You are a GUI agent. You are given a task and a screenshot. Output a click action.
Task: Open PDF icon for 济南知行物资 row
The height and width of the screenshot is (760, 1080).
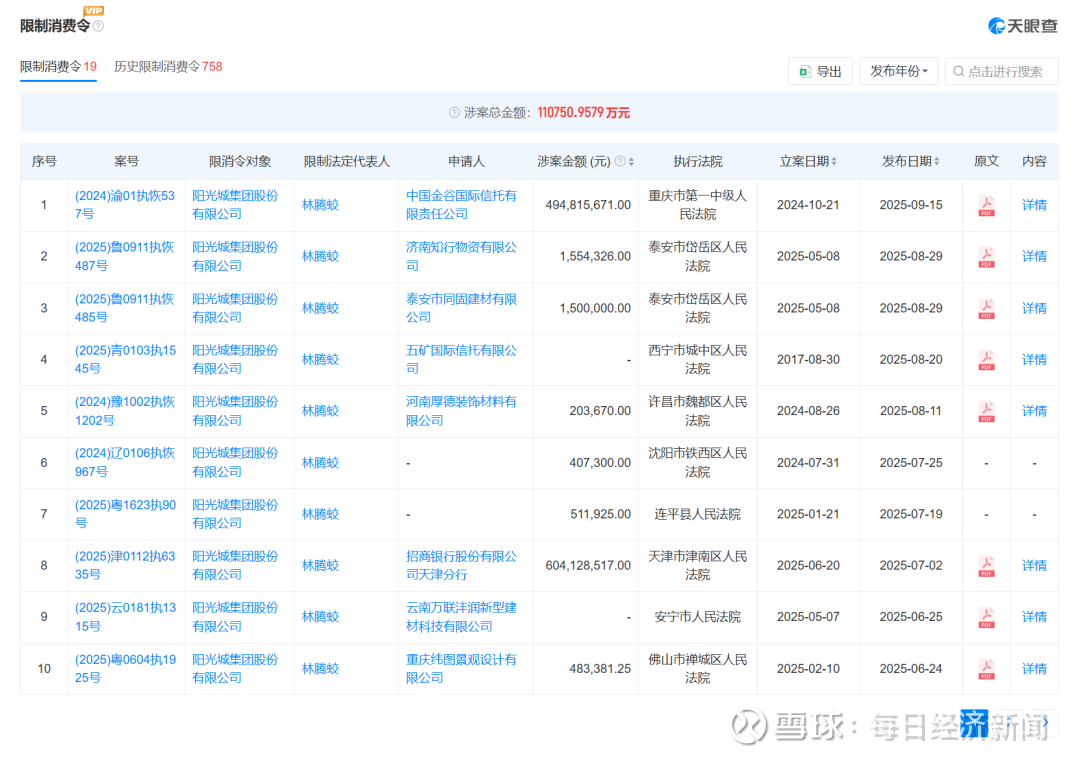[x=986, y=257]
